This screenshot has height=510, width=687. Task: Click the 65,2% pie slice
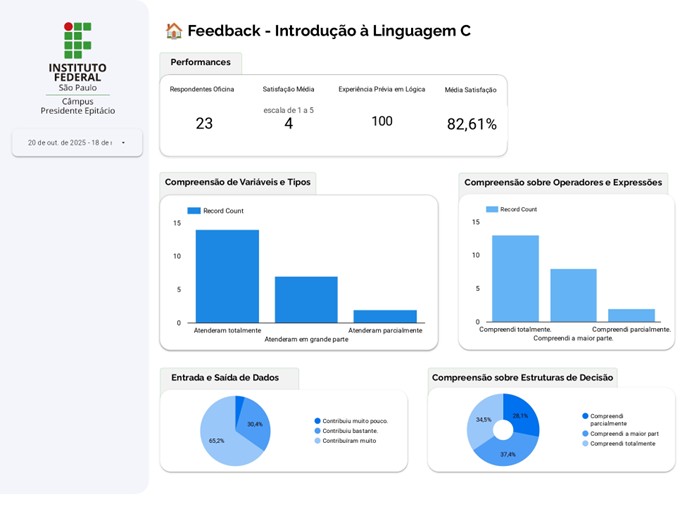(x=220, y=442)
